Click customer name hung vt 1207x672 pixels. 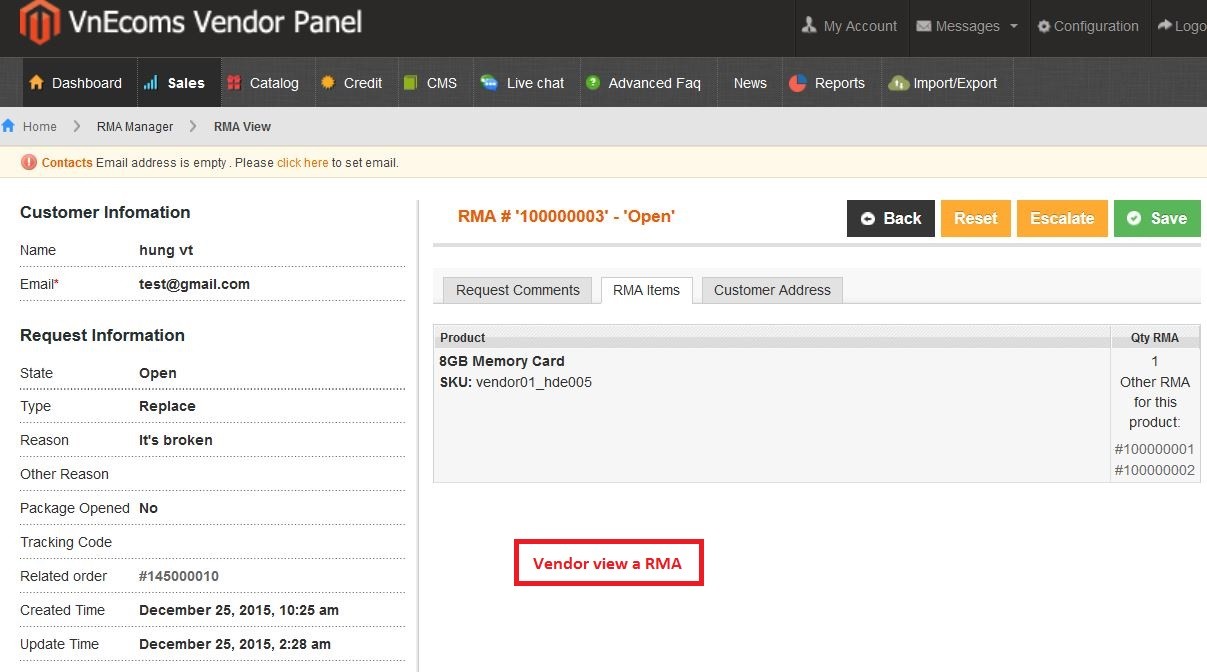click(166, 250)
